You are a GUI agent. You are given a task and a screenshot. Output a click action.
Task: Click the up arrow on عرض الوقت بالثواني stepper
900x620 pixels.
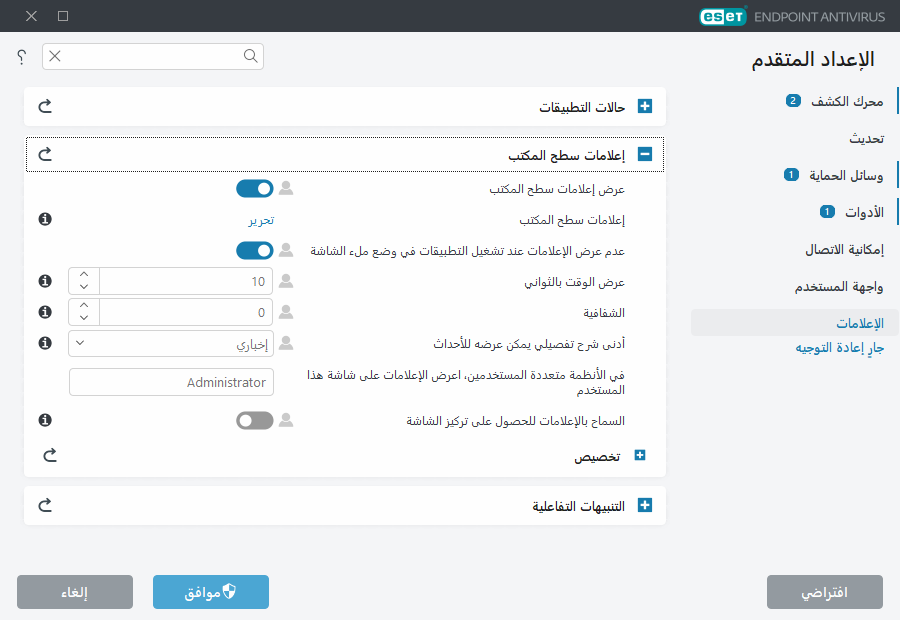tap(84, 275)
